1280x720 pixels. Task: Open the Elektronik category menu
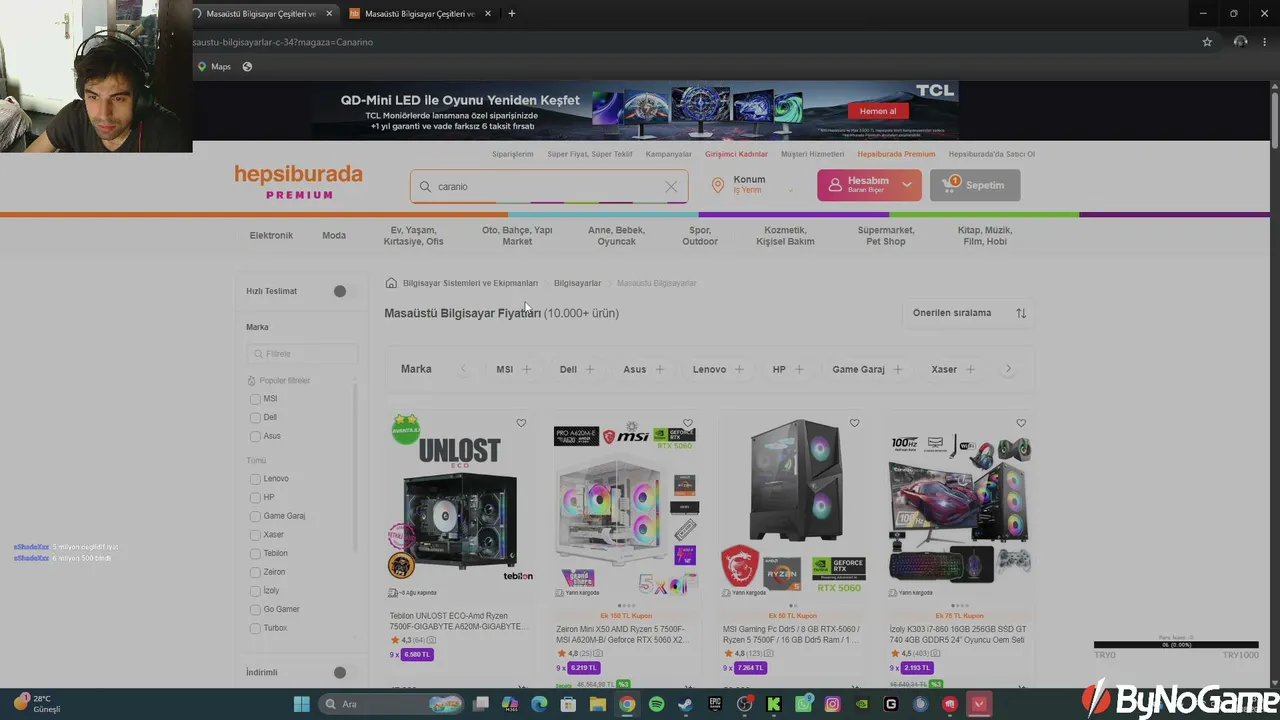(x=271, y=236)
